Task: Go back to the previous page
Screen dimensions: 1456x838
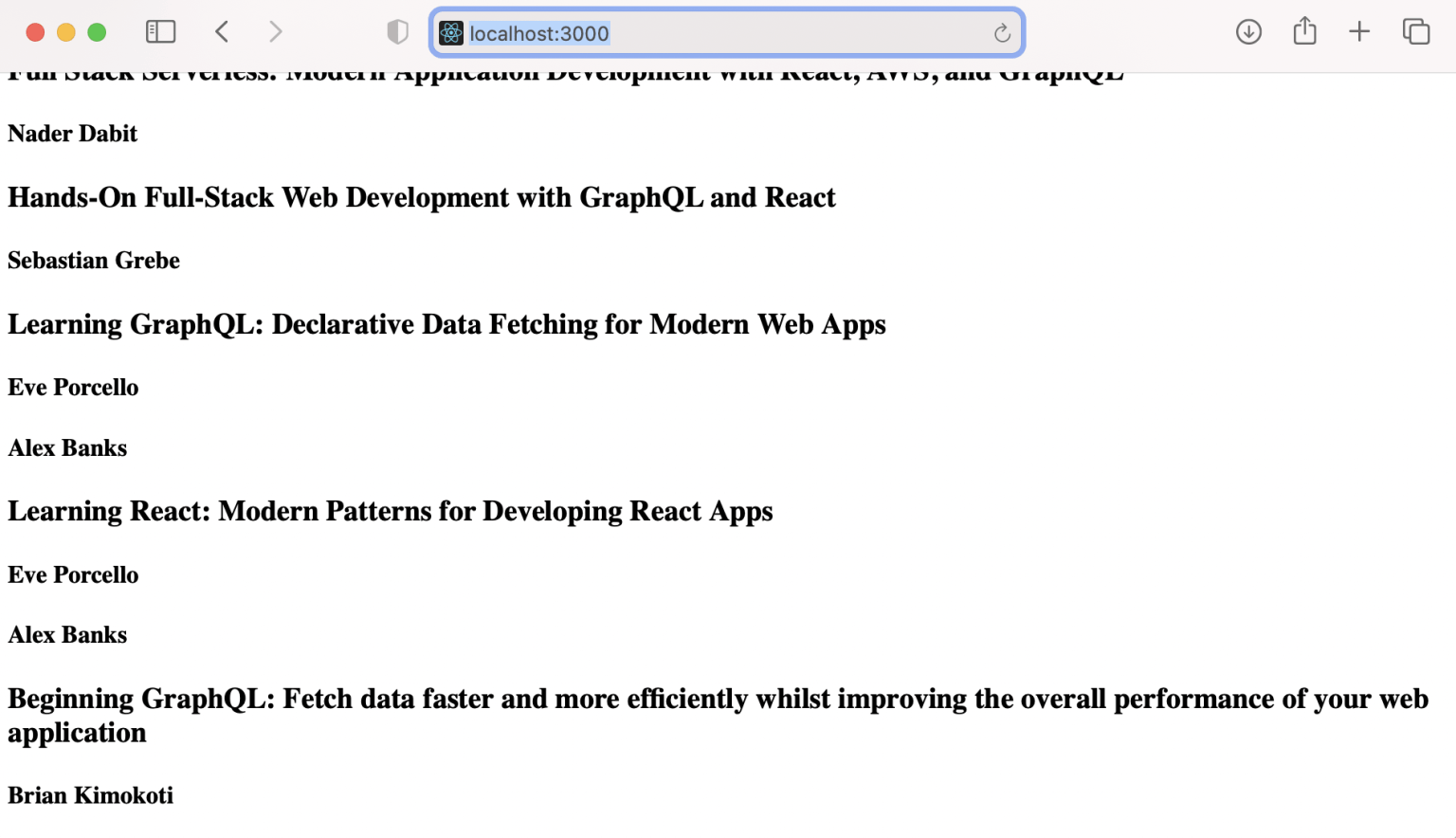Action: click(222, 32)
